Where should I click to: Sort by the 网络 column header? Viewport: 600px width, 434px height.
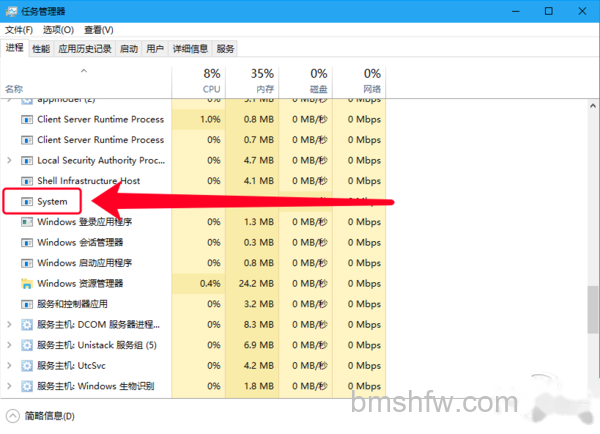click(359, 82)
